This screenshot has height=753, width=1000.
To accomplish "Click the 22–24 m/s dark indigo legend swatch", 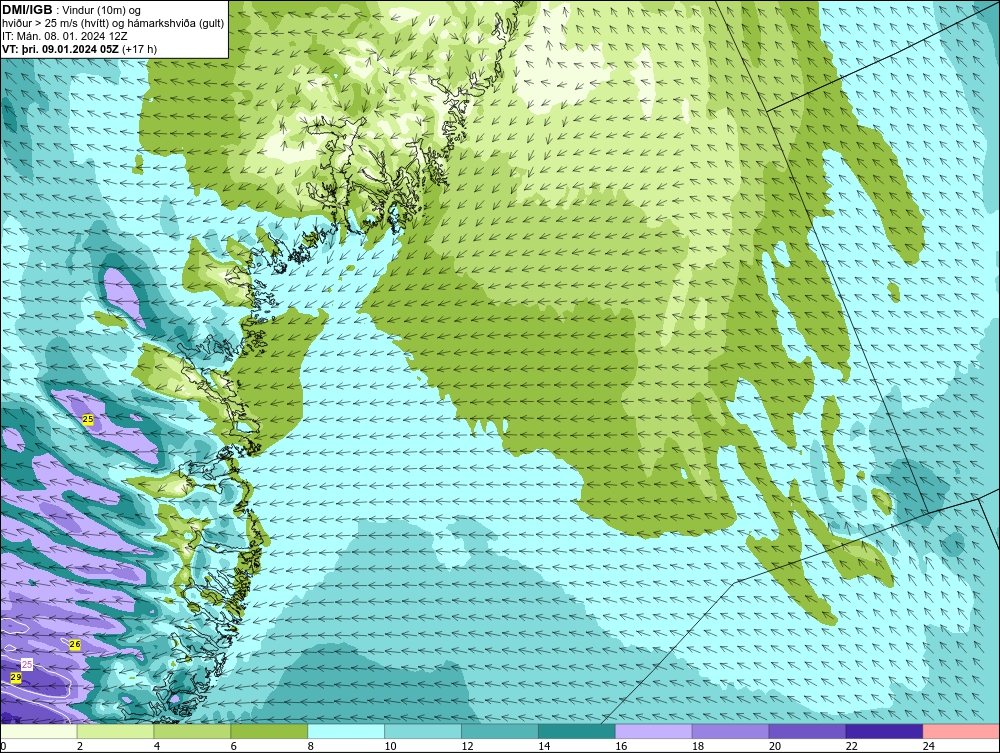I will [885, 731].
